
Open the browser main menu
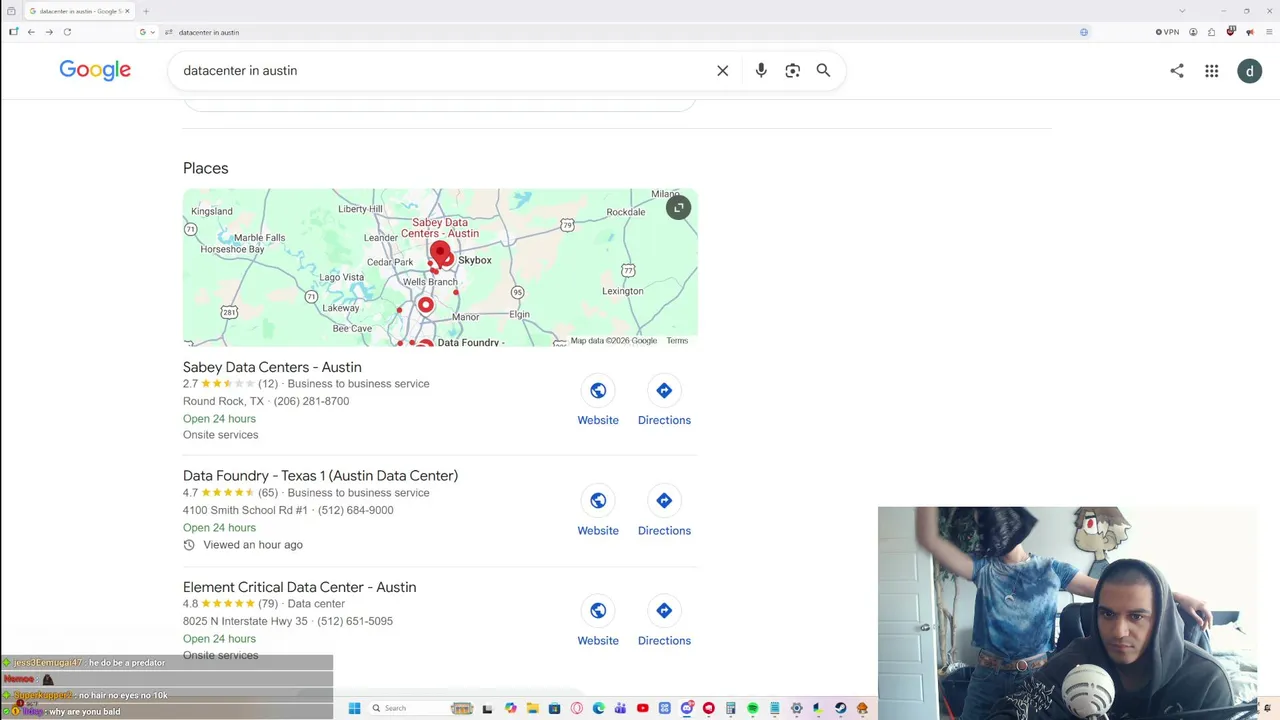(1267, 32)
